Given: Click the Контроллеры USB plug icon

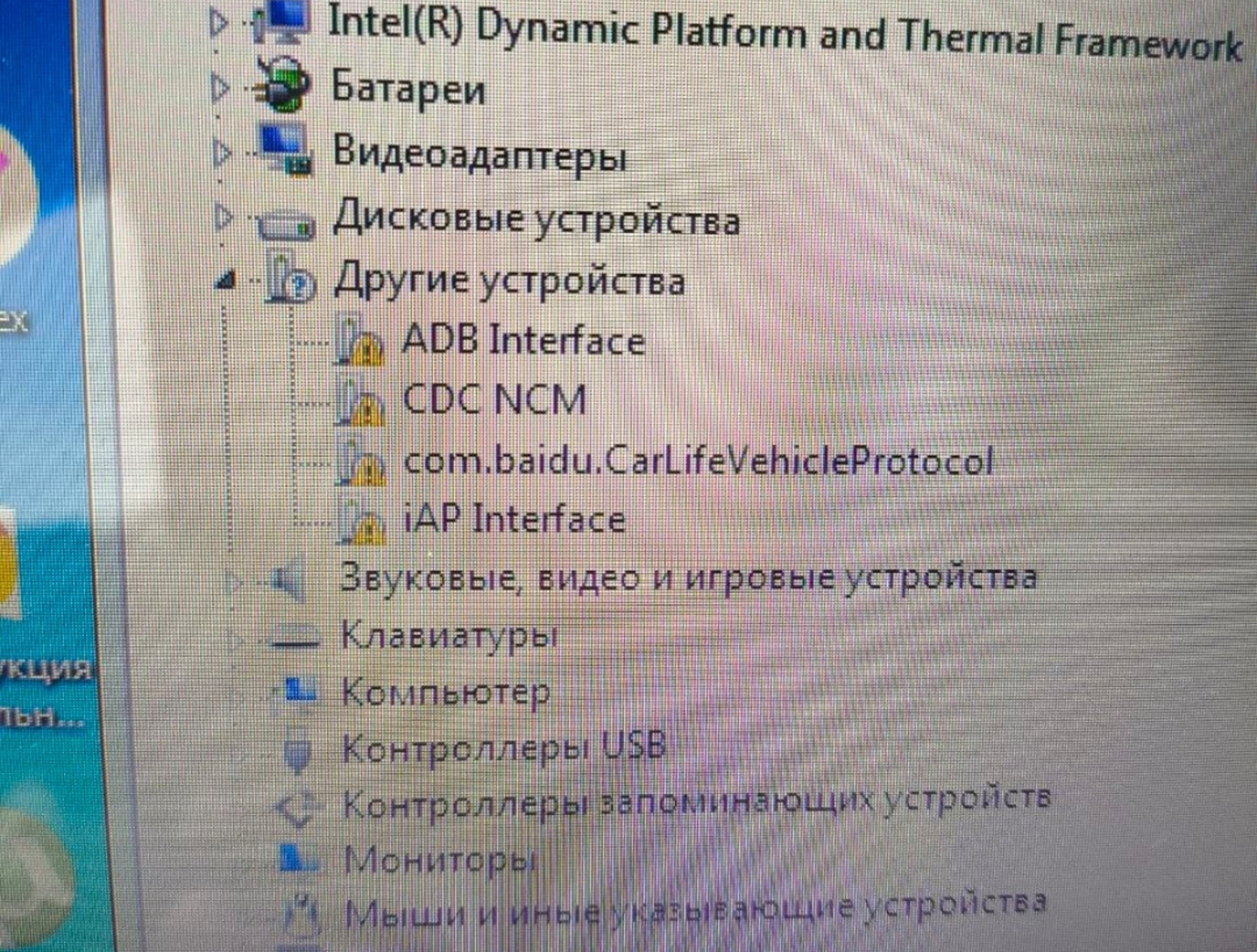Looking at the screenshot, I should coord(298,749).
